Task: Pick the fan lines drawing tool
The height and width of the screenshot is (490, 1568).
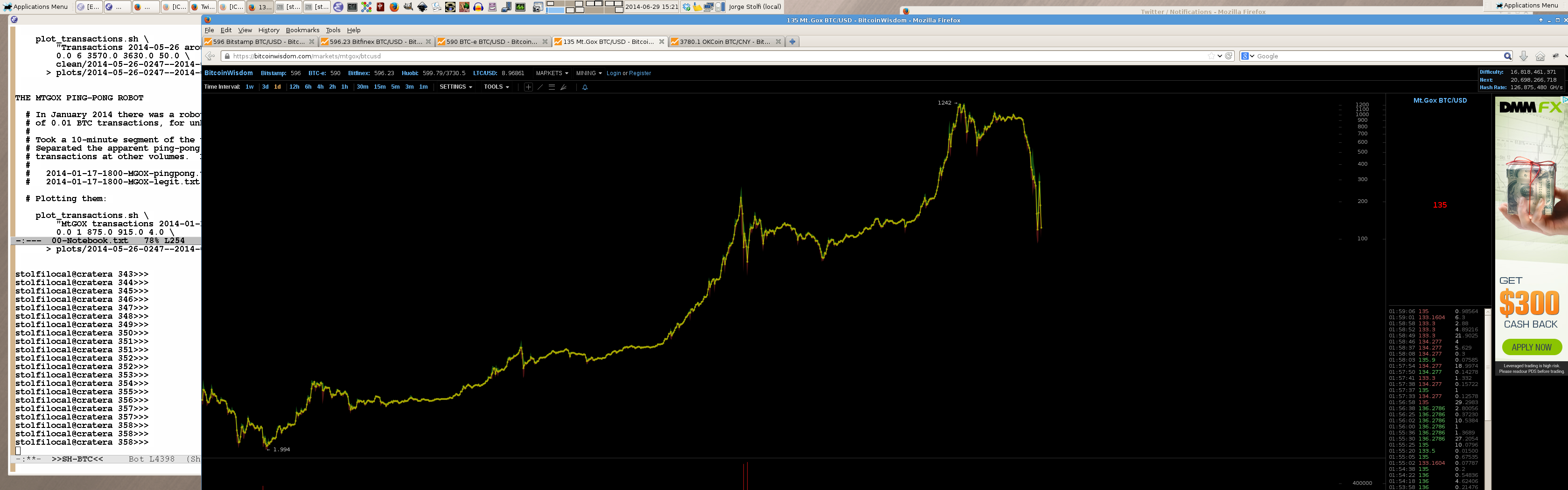Action: 564,87
